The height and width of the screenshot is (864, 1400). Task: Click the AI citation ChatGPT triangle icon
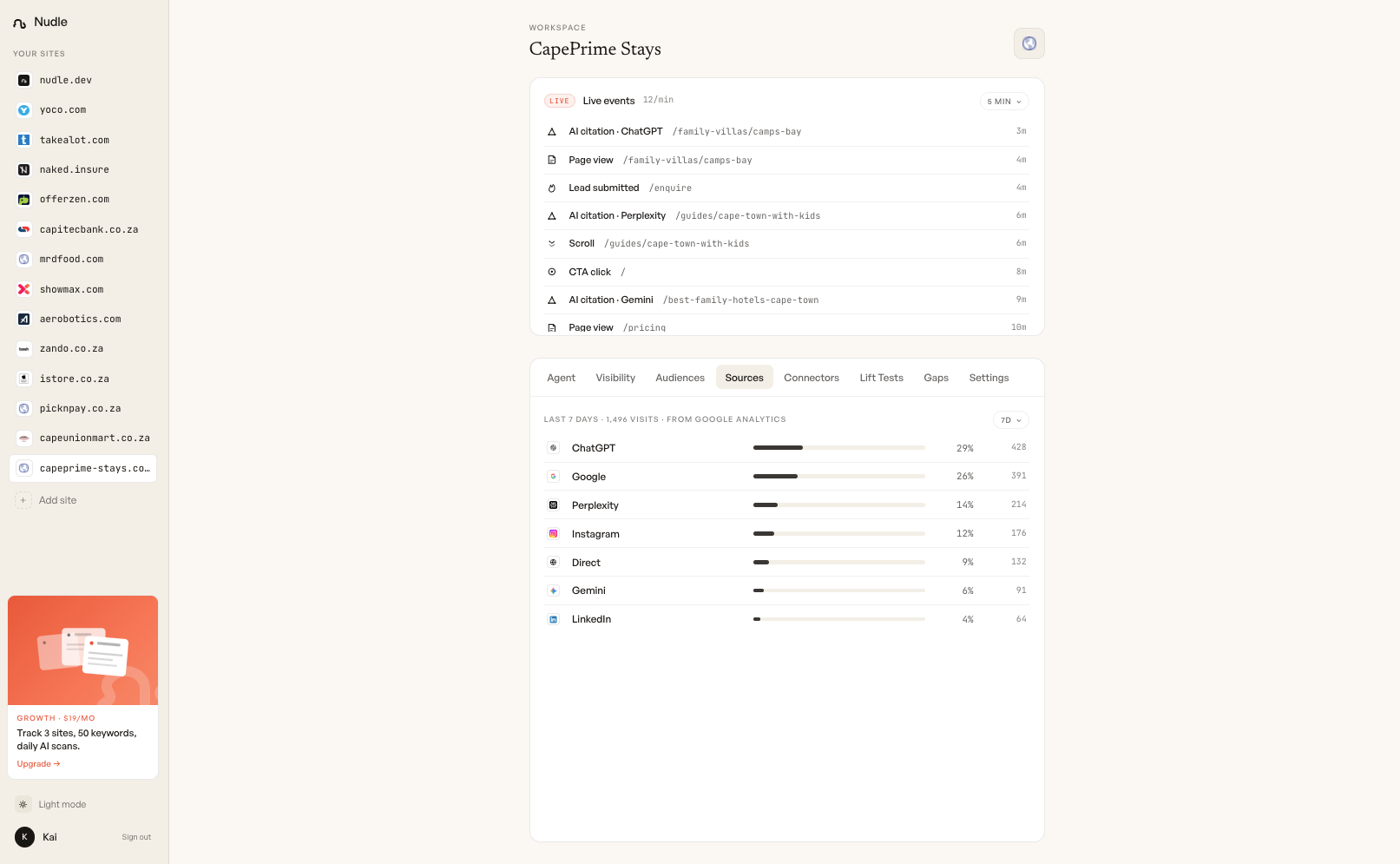552,132
